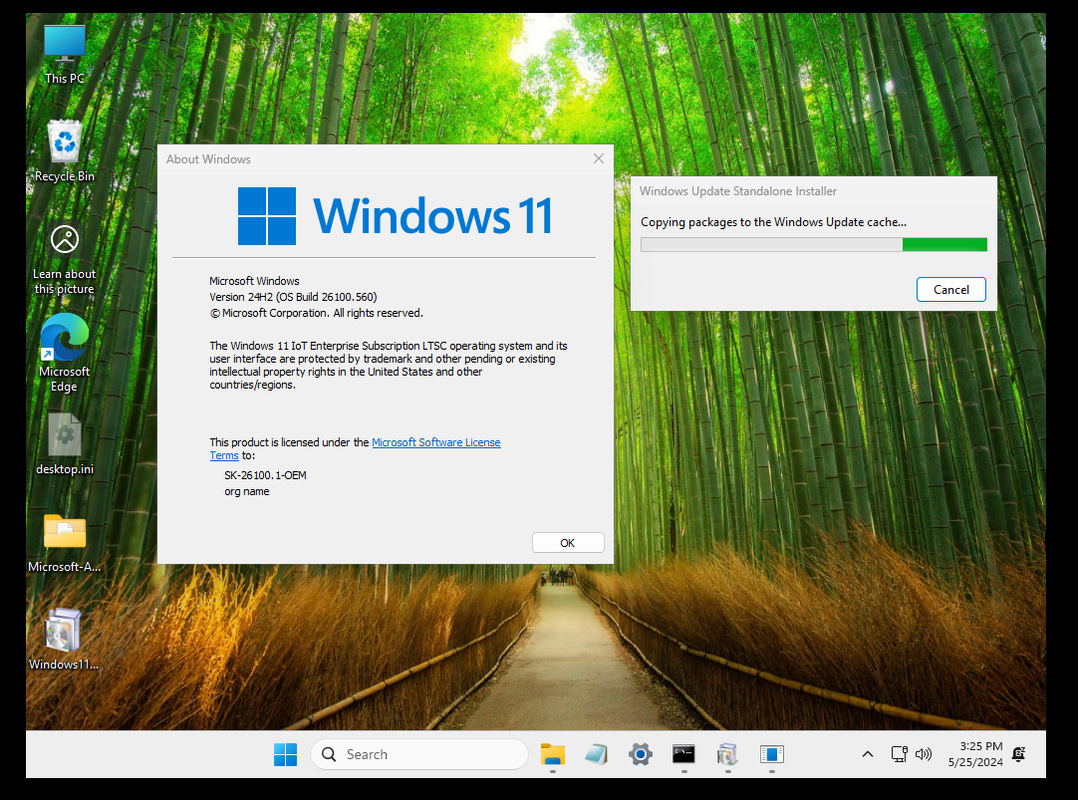Click the Windows Update Standalone Installer title
Image resolution: width=1078 pixels, height=800 pixels.
pos(738,191)
